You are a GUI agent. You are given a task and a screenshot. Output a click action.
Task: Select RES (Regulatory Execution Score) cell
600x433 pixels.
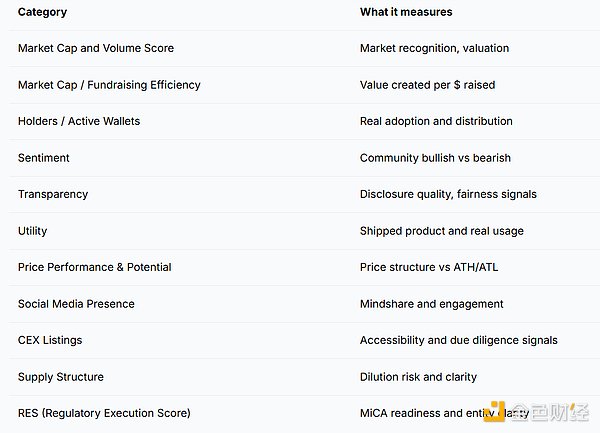click(104, 413)
